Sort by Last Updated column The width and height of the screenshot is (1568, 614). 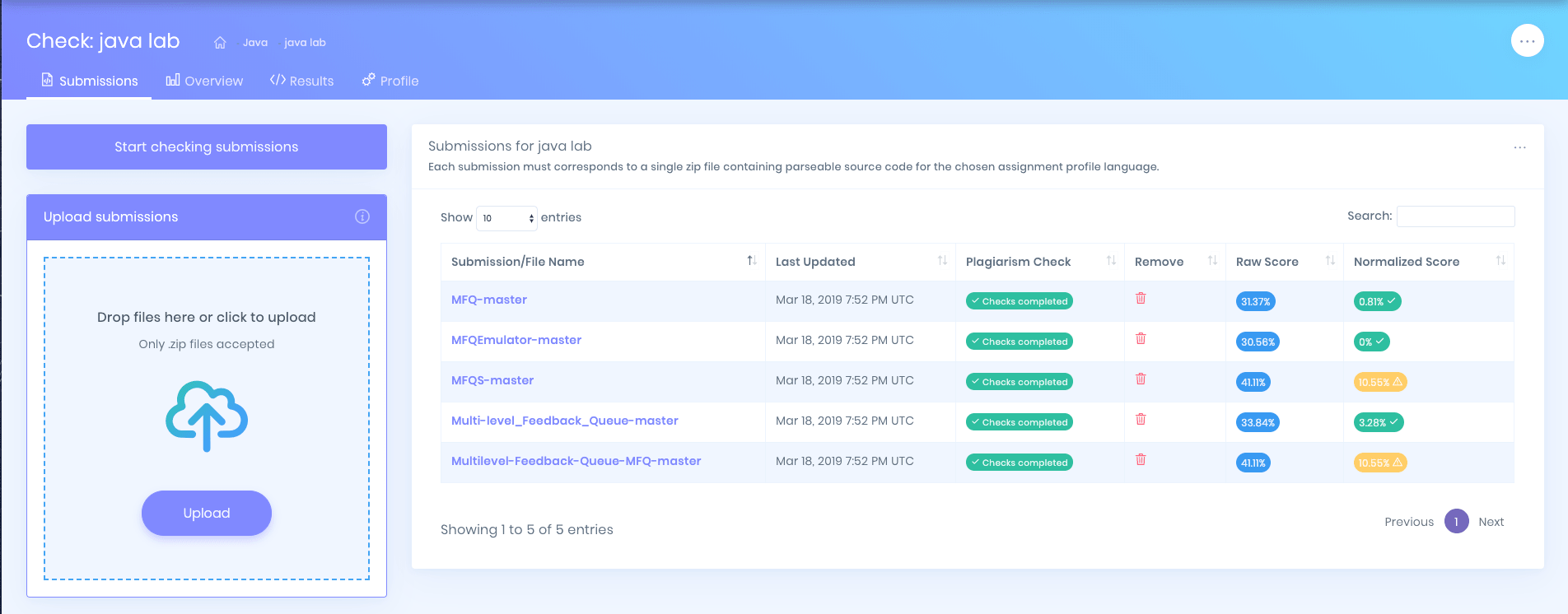[x=861, y=262]
